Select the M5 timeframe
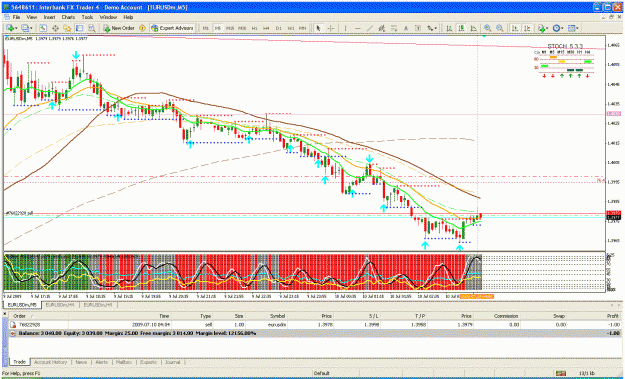 218,28
